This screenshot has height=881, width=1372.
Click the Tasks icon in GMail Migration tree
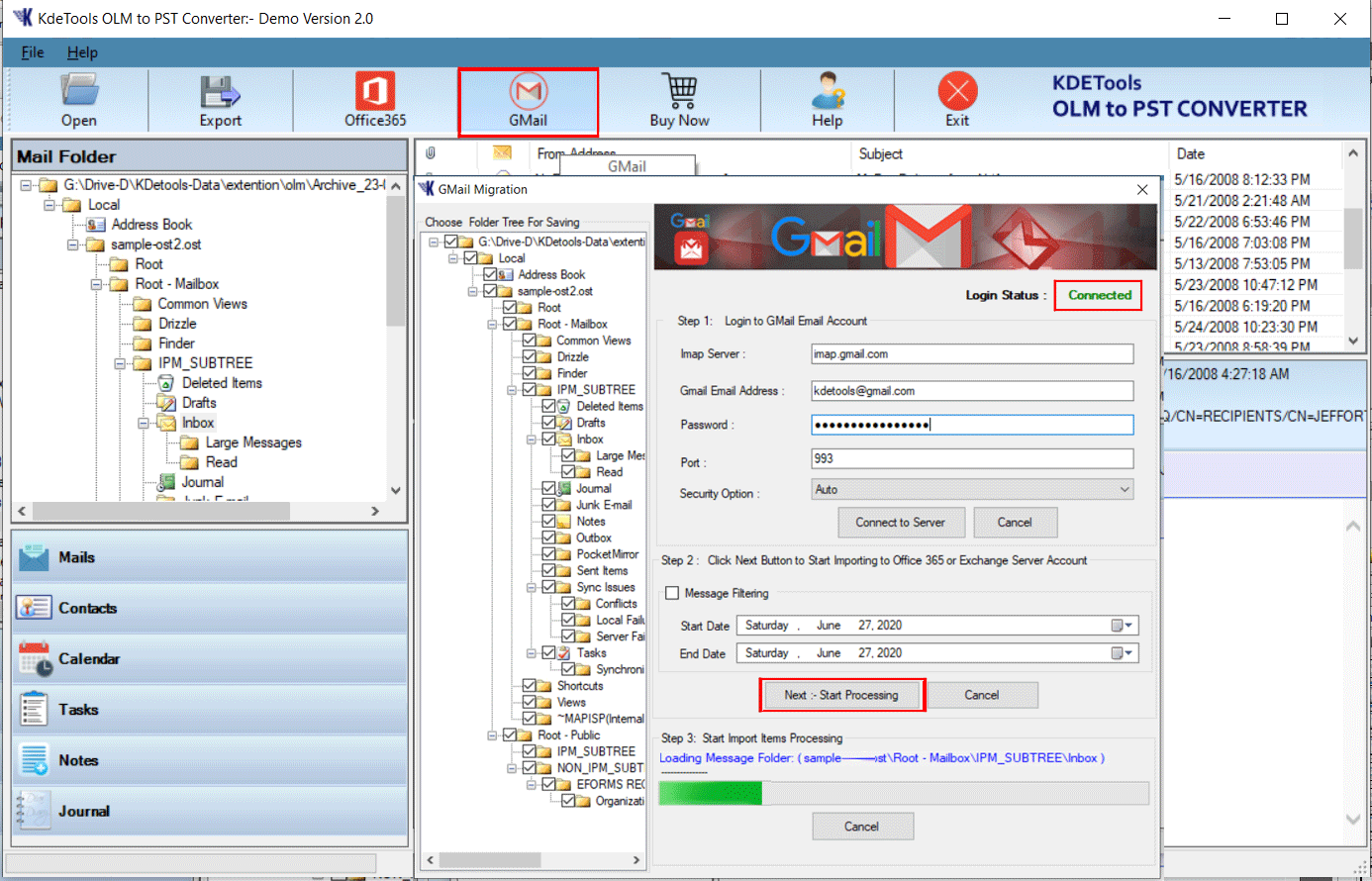564,653
